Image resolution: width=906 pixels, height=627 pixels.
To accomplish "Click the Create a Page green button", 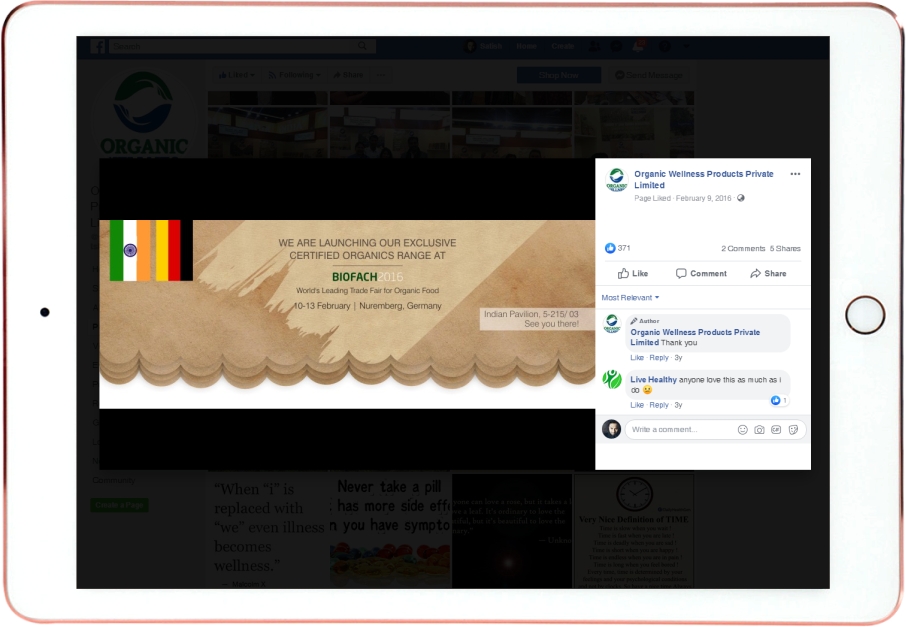I will (x=119, y=505).
